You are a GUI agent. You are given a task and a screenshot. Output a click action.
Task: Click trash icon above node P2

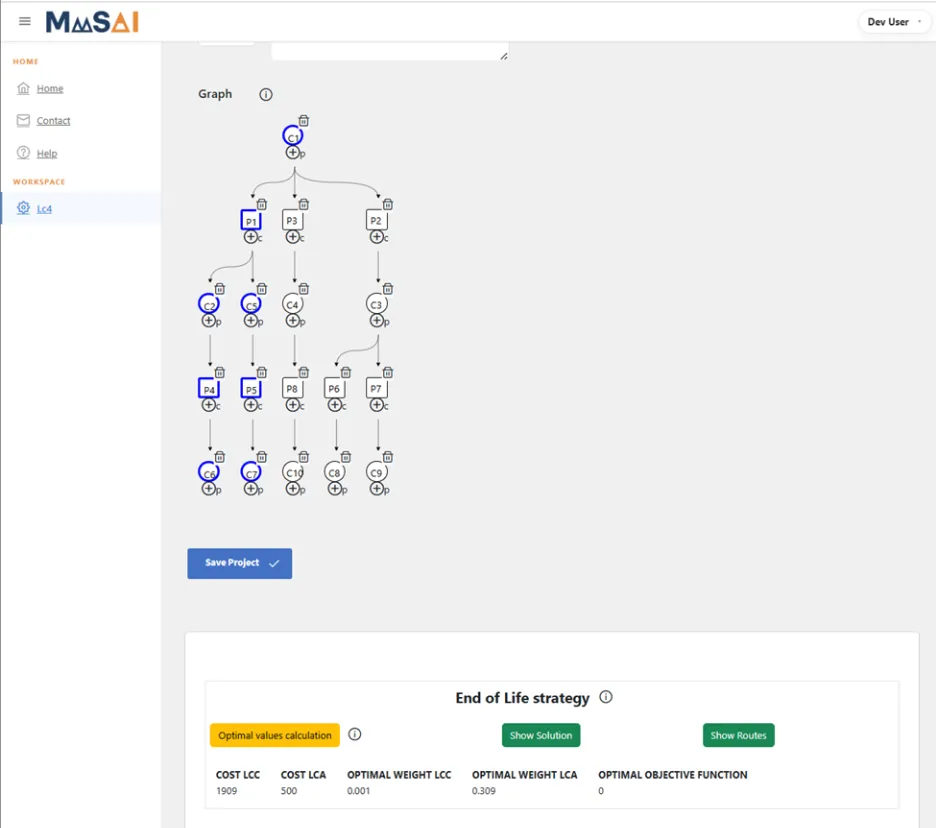tap(388, 205)
